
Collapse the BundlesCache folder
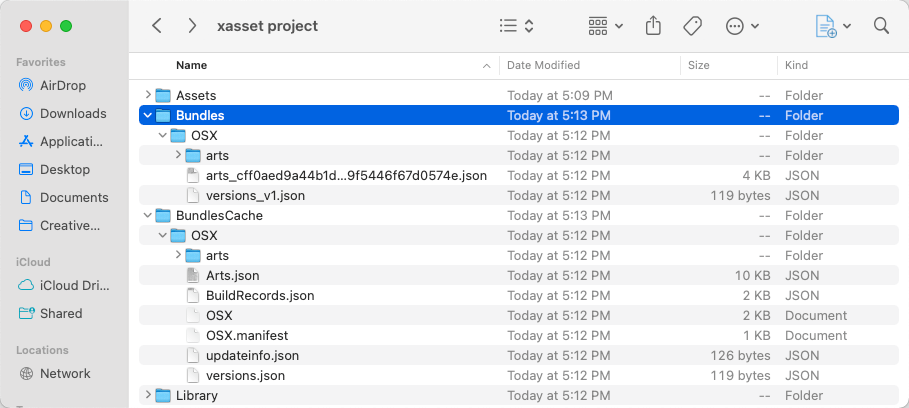tap(148, 215)
